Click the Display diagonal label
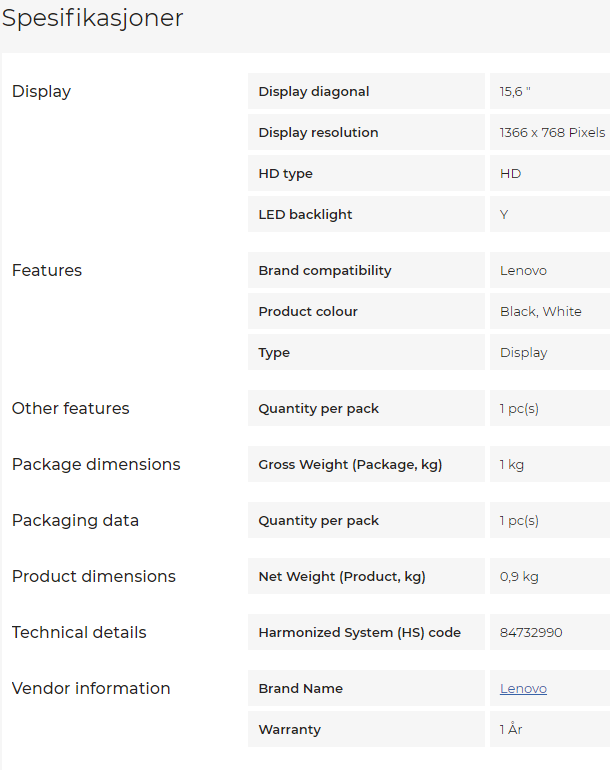Screen dimensions: 610x770 pos(313,92)
